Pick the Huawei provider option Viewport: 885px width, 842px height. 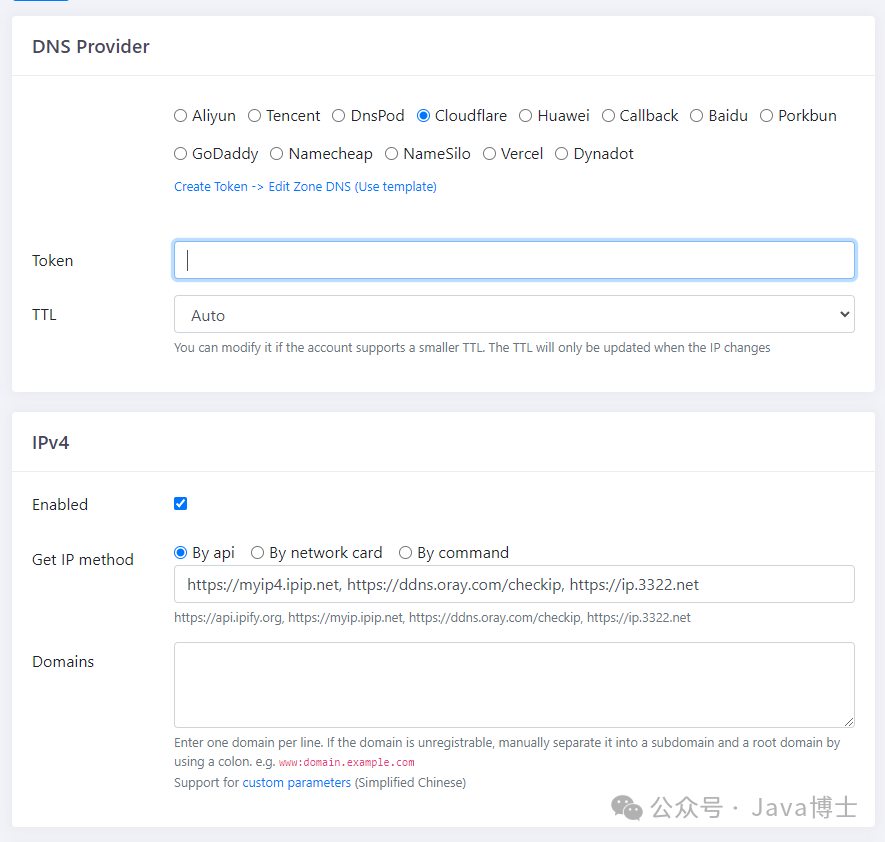[x=526, y=116]
